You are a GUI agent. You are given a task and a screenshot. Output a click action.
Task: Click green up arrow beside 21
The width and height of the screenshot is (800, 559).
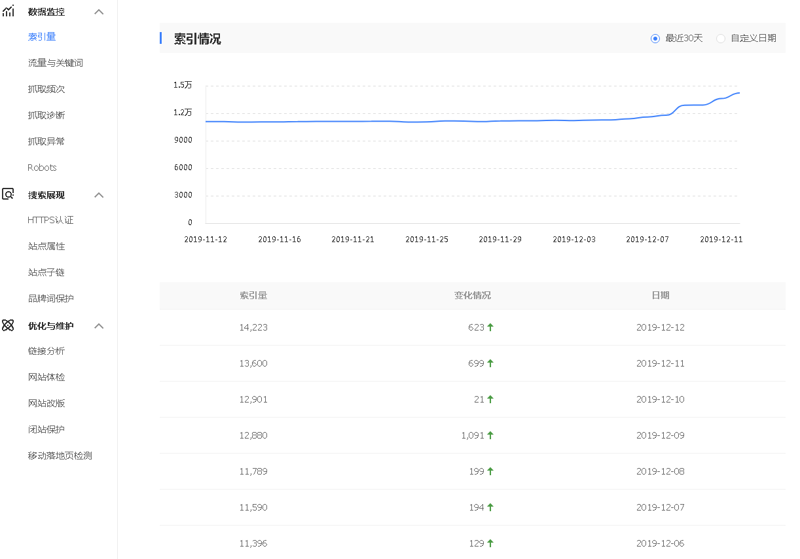click(x=490, y=399)
